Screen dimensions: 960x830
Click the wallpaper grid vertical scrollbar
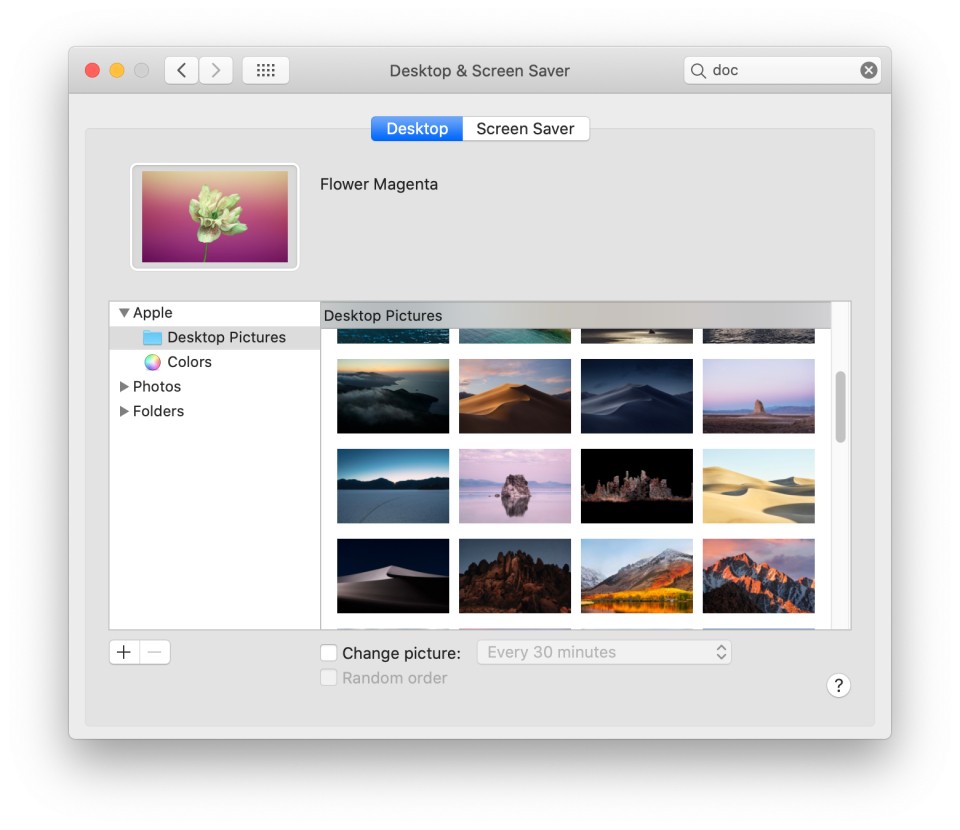[x=840, y=406]
